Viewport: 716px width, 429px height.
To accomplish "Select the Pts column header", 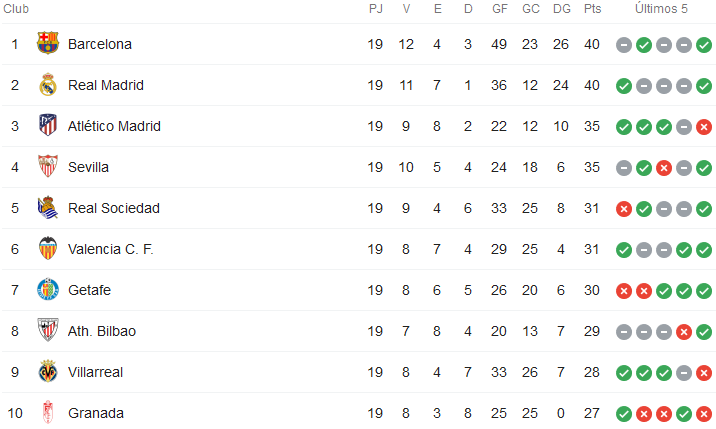I will [x=592, y=9].
